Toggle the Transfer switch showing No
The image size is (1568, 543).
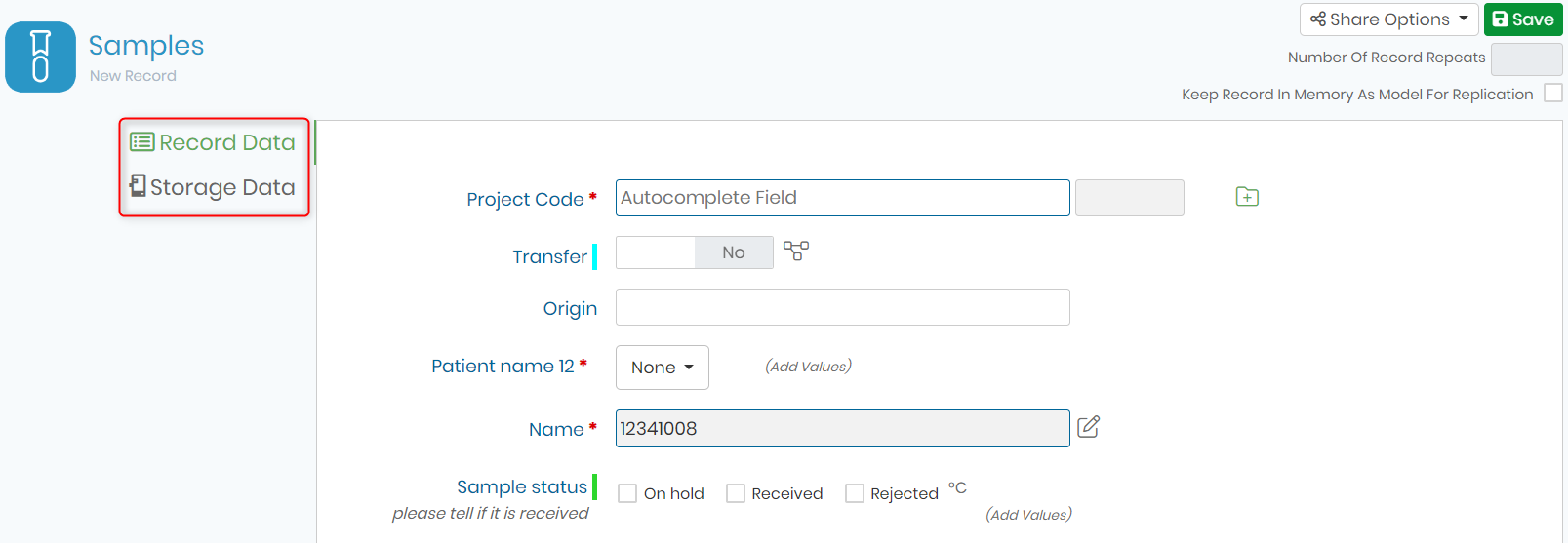coord(695,252)
